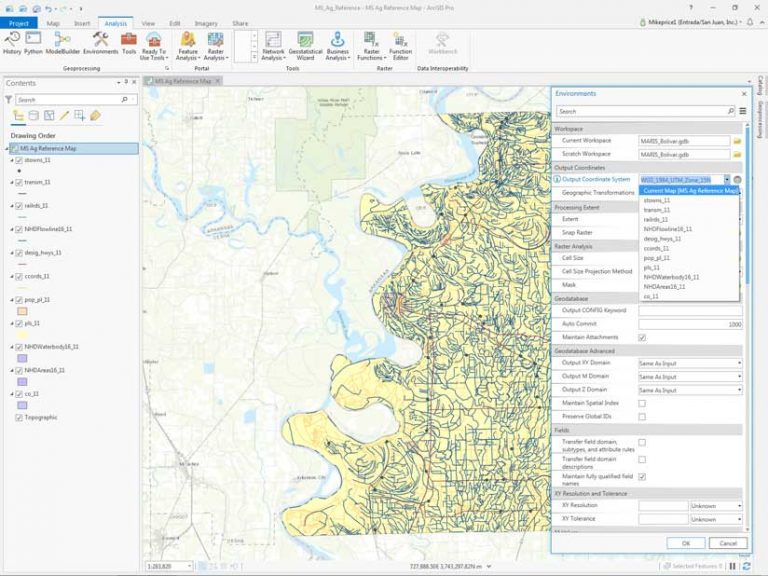768x576 pixels.
Task: Open the Raster Functions dropdown
Action: [371, 46]
